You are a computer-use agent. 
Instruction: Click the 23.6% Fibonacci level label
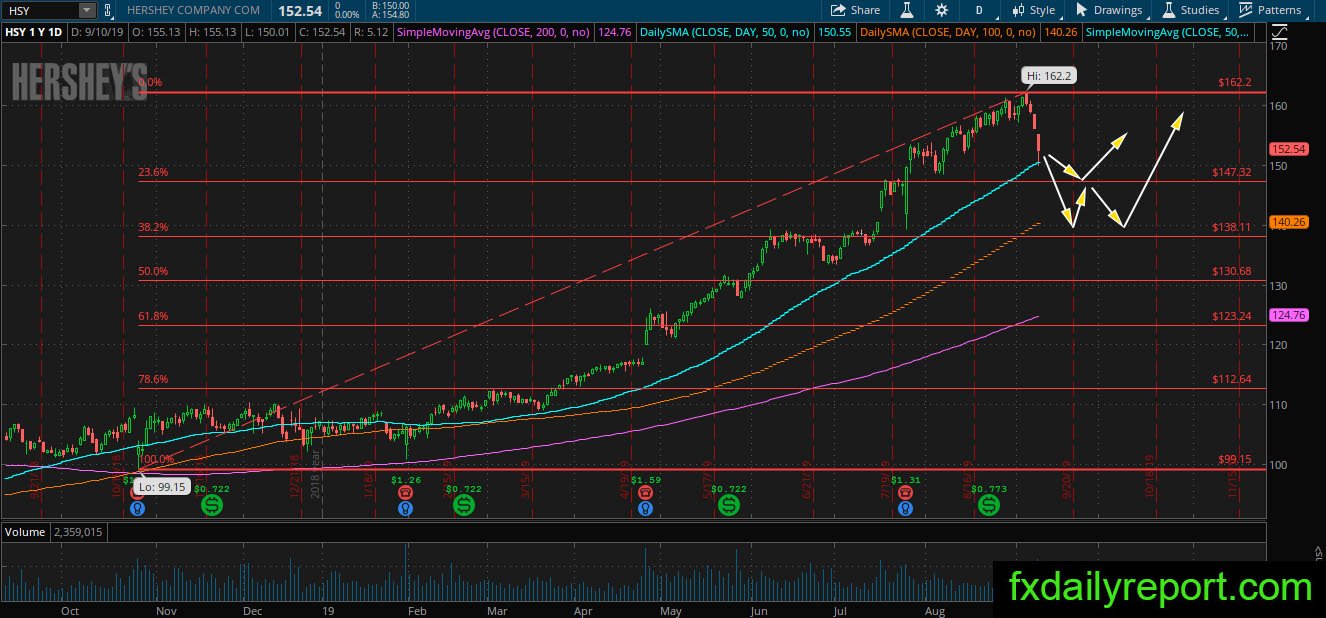tap(153, 172)
